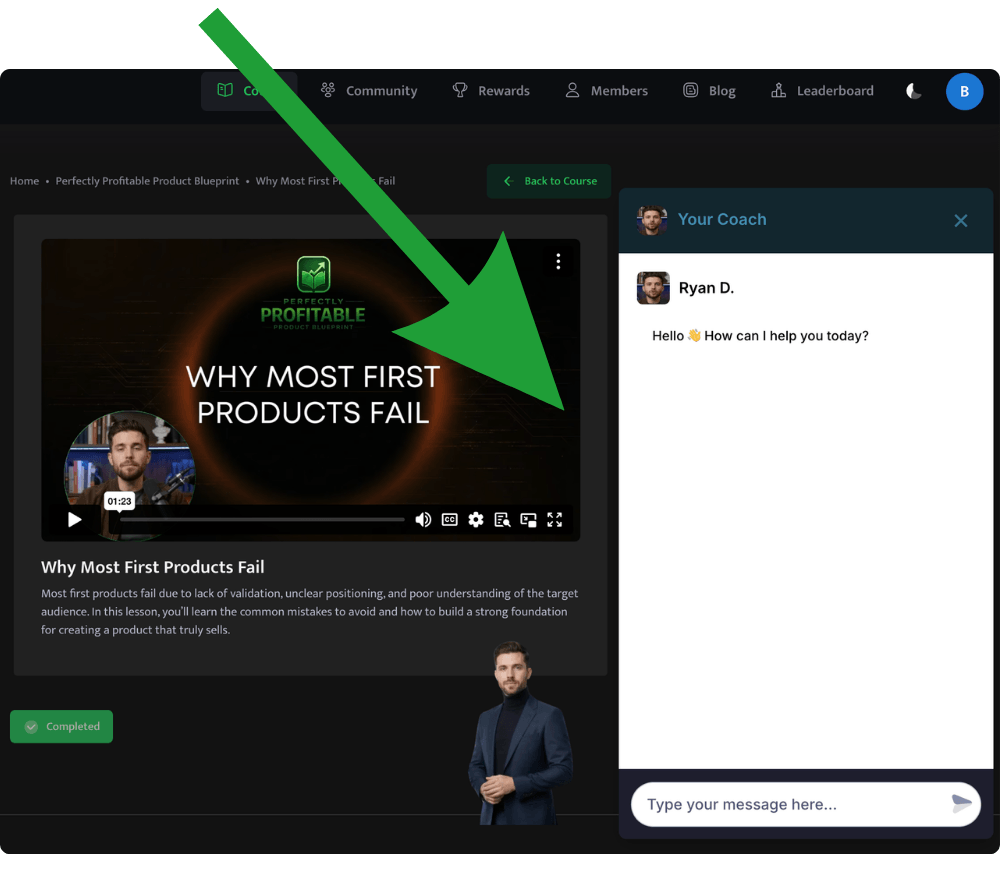This screenshot has height=888, width=1000.
Task: Toggle dark mode moon icon
Action: (x=913, y=91)
